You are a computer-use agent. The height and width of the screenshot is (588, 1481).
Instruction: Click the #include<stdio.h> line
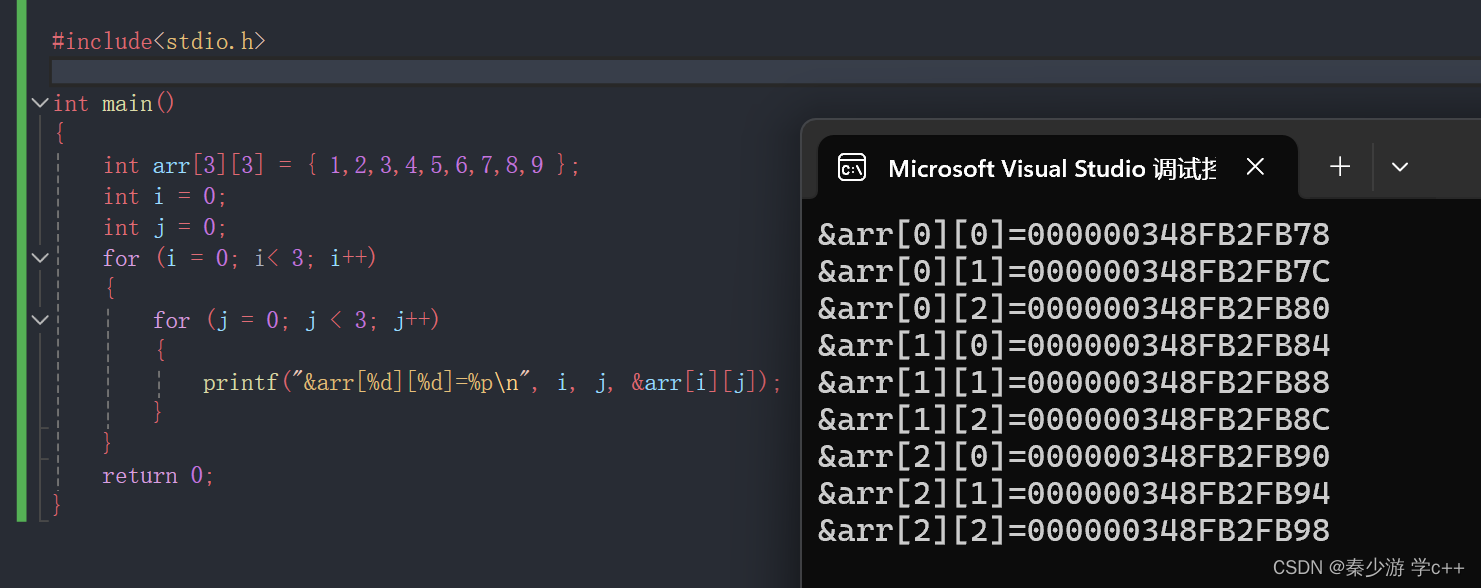click(159, 42)
